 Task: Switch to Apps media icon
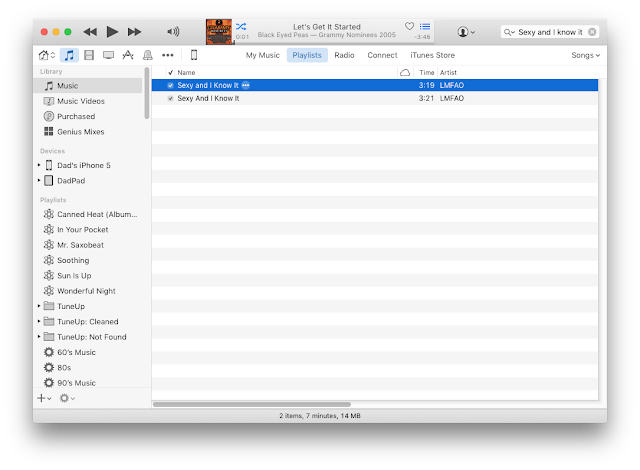point(128,55)
